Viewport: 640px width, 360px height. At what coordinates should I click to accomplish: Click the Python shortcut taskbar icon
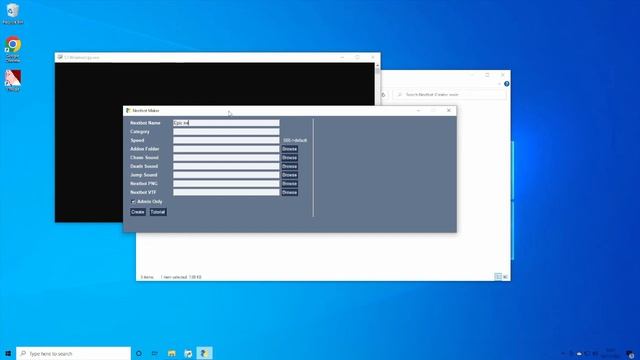188,353
